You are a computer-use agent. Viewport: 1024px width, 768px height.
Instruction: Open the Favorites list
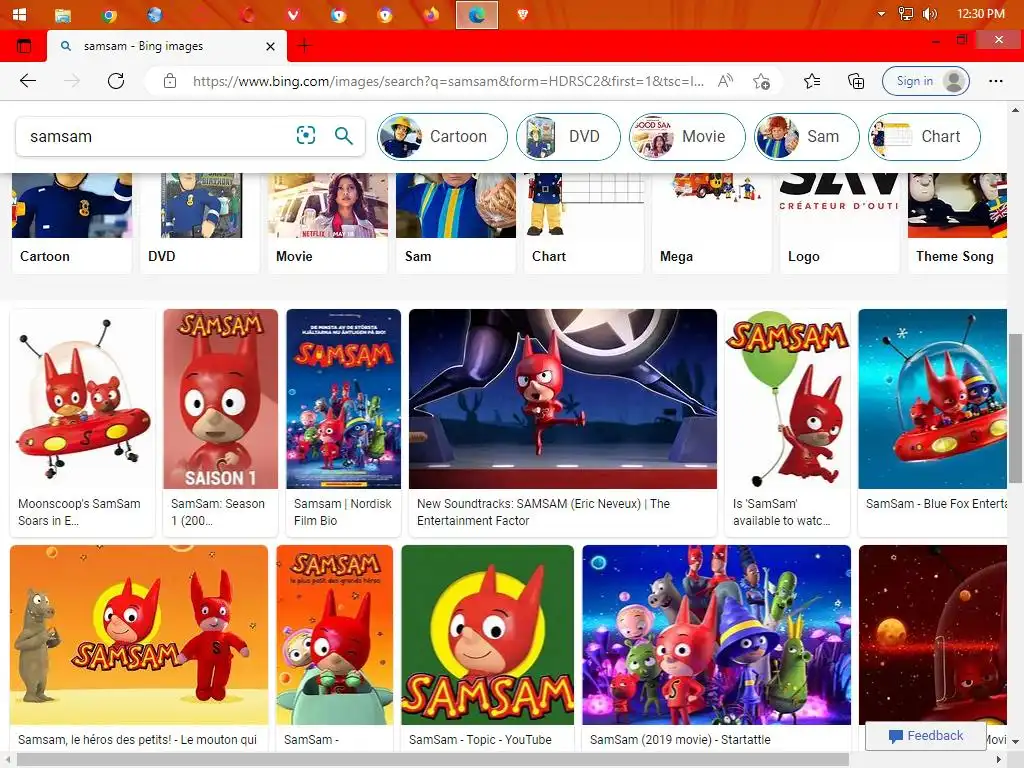click(x=812, y=81)
